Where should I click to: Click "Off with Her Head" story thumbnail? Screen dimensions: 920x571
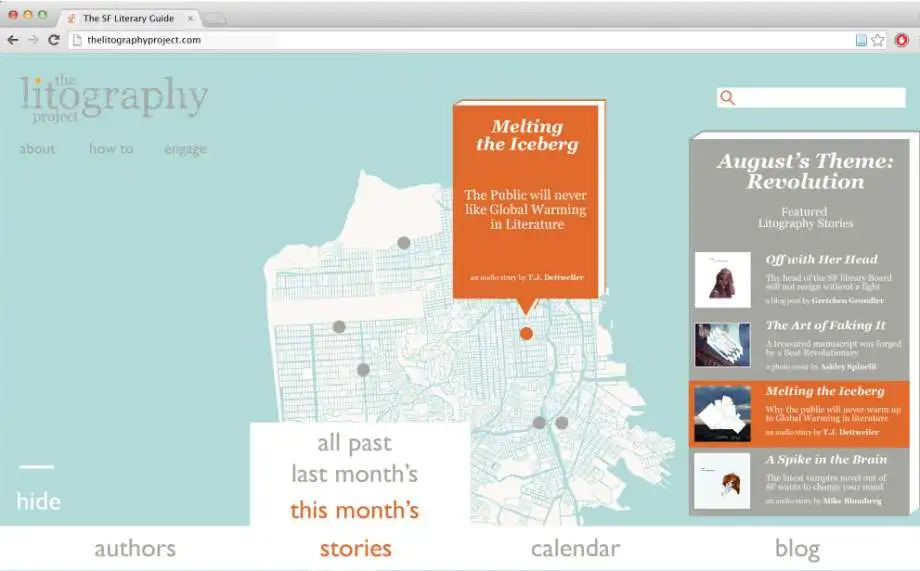click(x=722, y=280)
